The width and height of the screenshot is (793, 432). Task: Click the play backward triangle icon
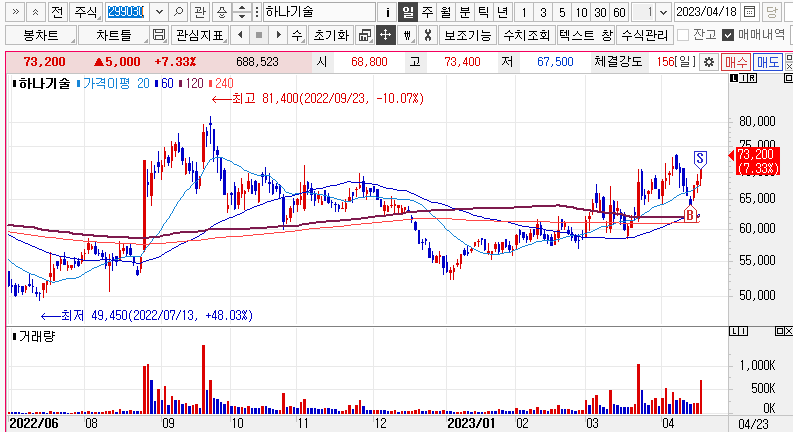pos(240,35)
